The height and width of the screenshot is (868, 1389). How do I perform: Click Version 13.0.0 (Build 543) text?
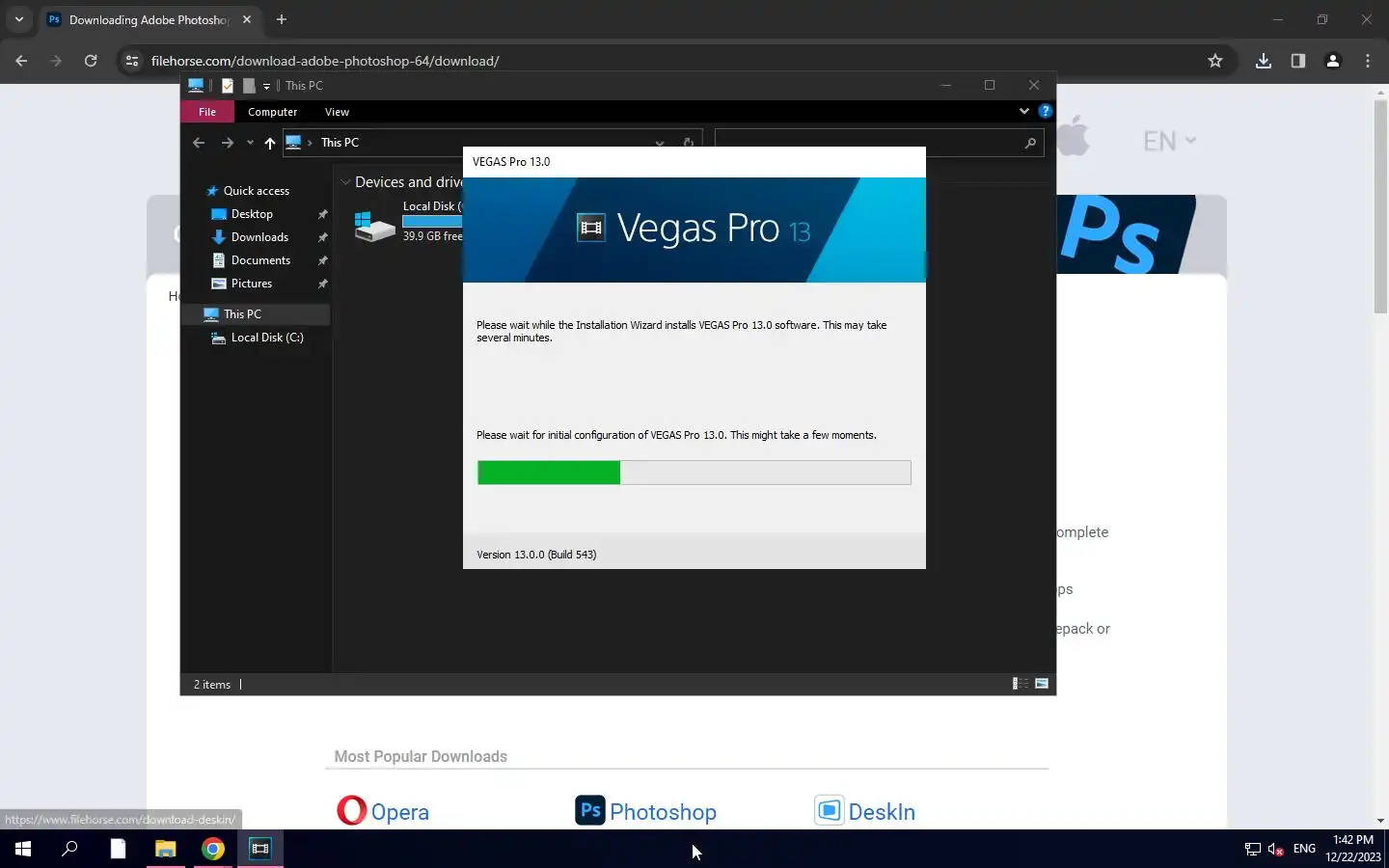point(536,555)
